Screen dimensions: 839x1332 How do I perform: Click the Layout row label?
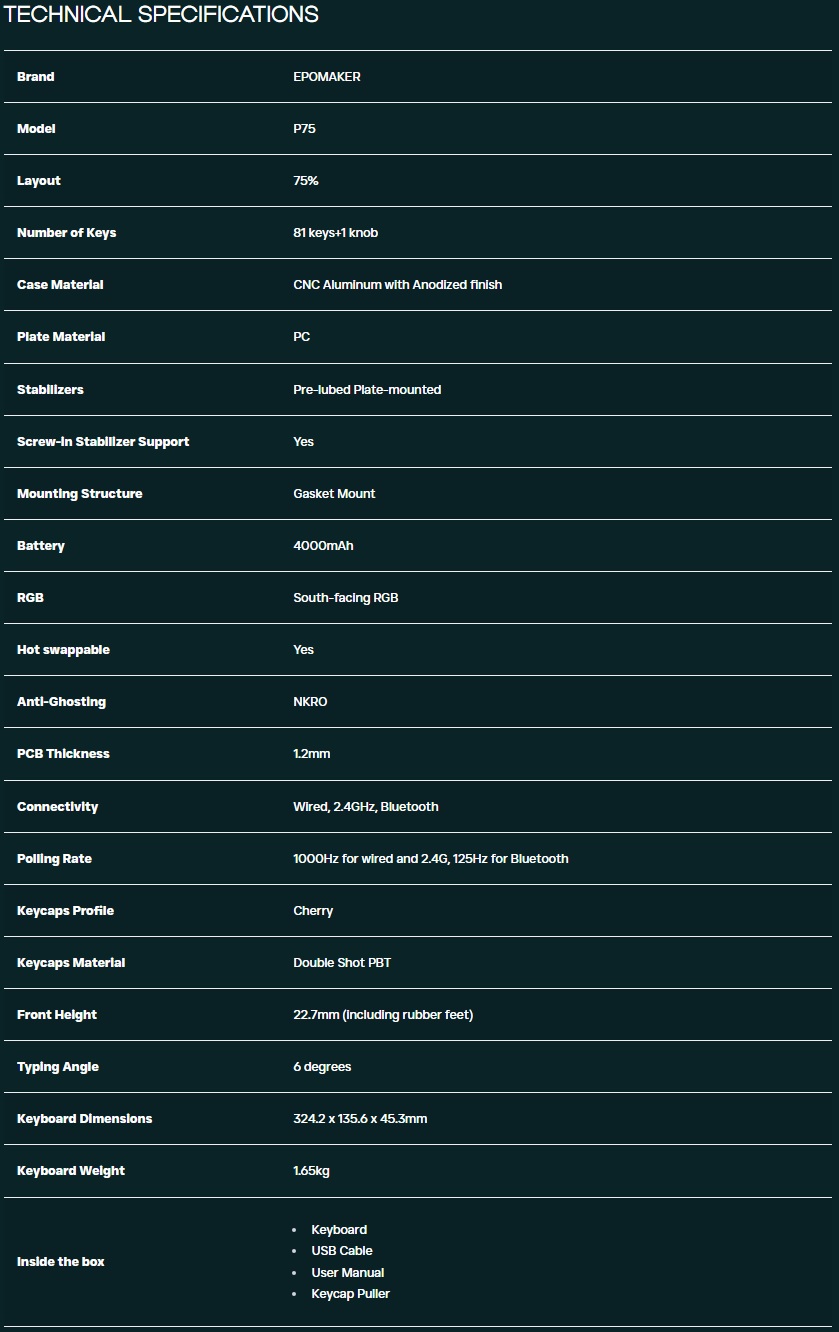click(39, 181)
